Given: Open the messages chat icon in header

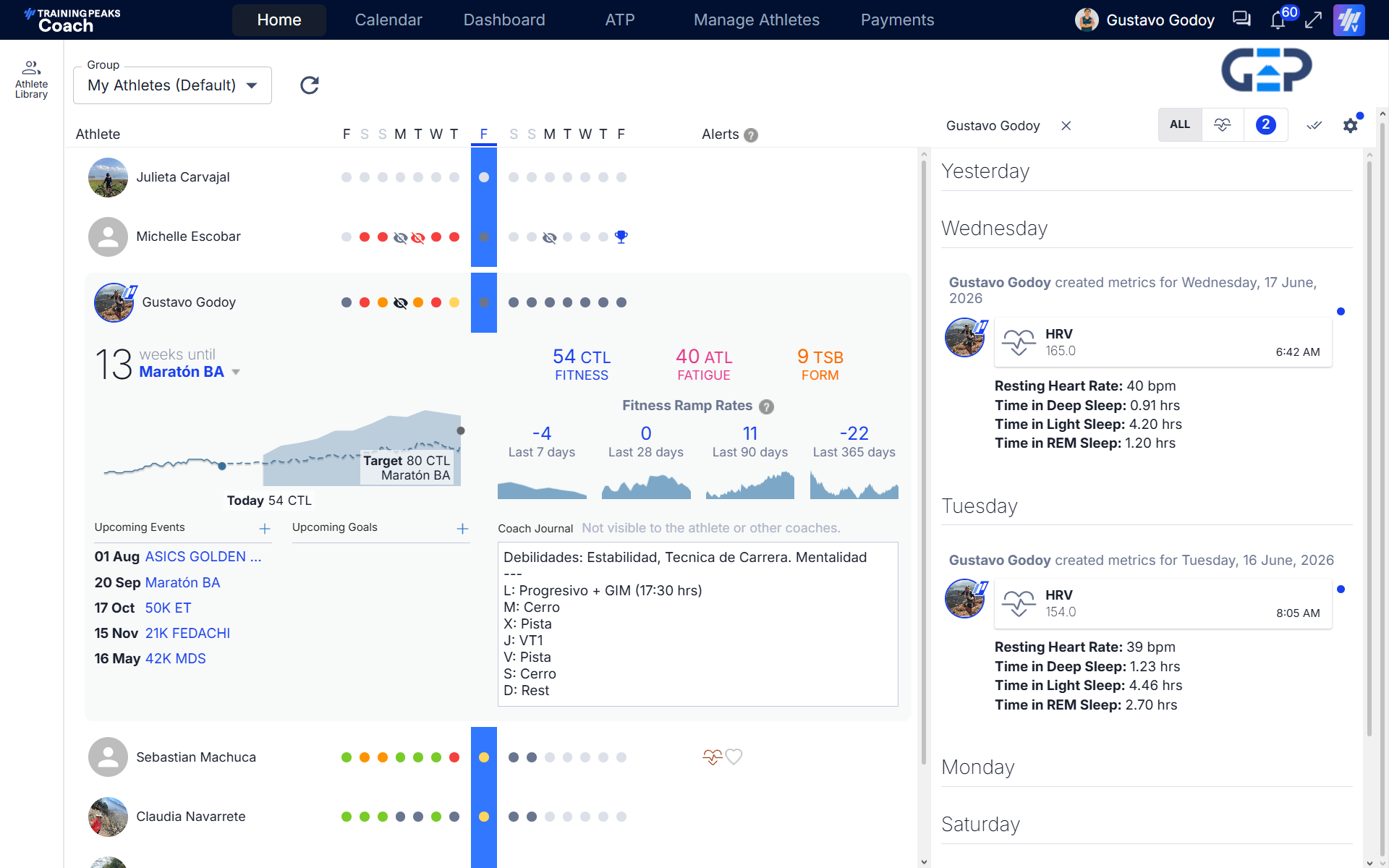Looking at the screenshot, I should coord(1241,20).
